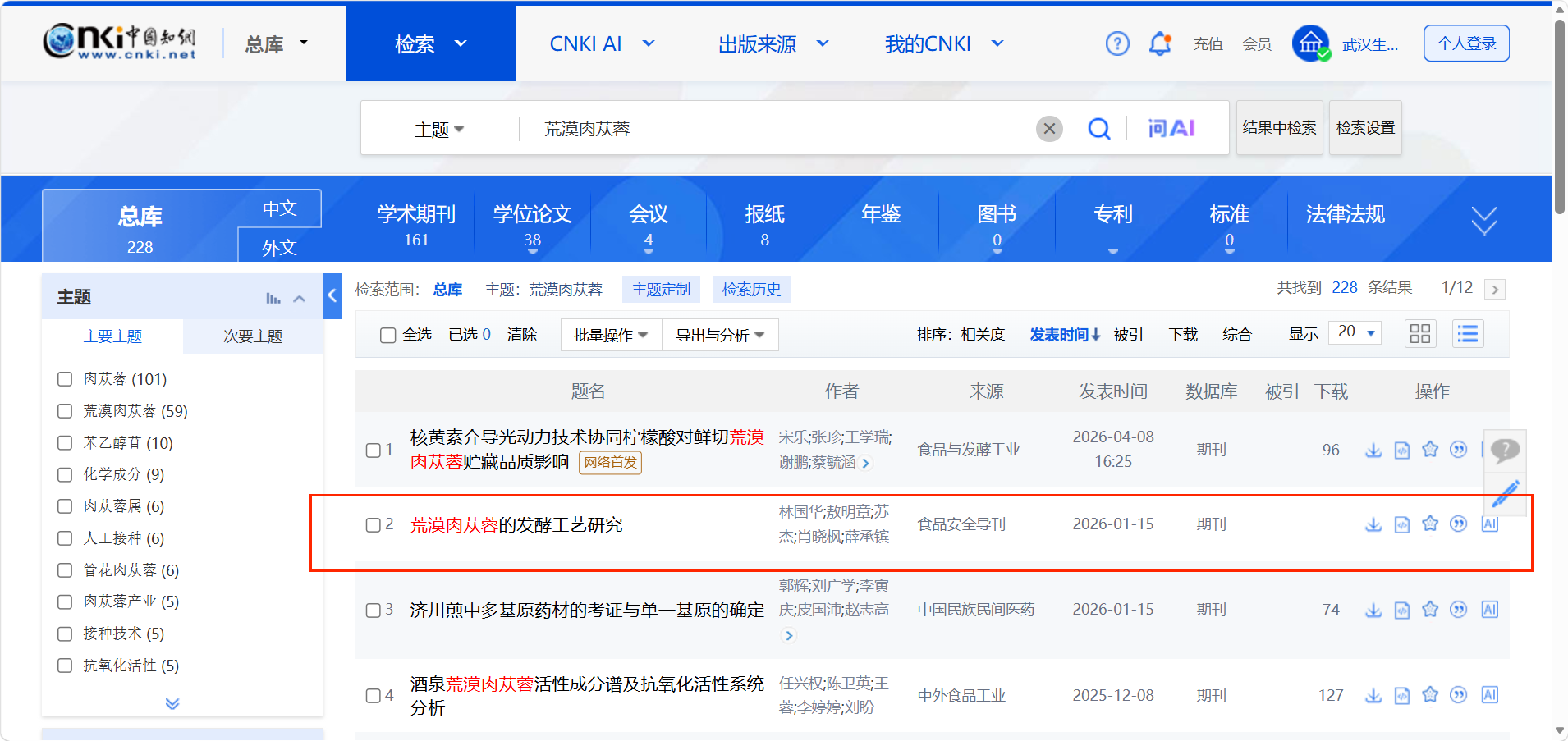Click inside the search text input field

tap(780, 129)
